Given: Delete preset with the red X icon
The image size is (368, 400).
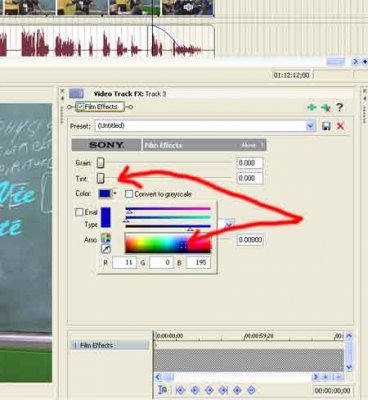Looking at the screenshot, I should click(x=340, y=126).
